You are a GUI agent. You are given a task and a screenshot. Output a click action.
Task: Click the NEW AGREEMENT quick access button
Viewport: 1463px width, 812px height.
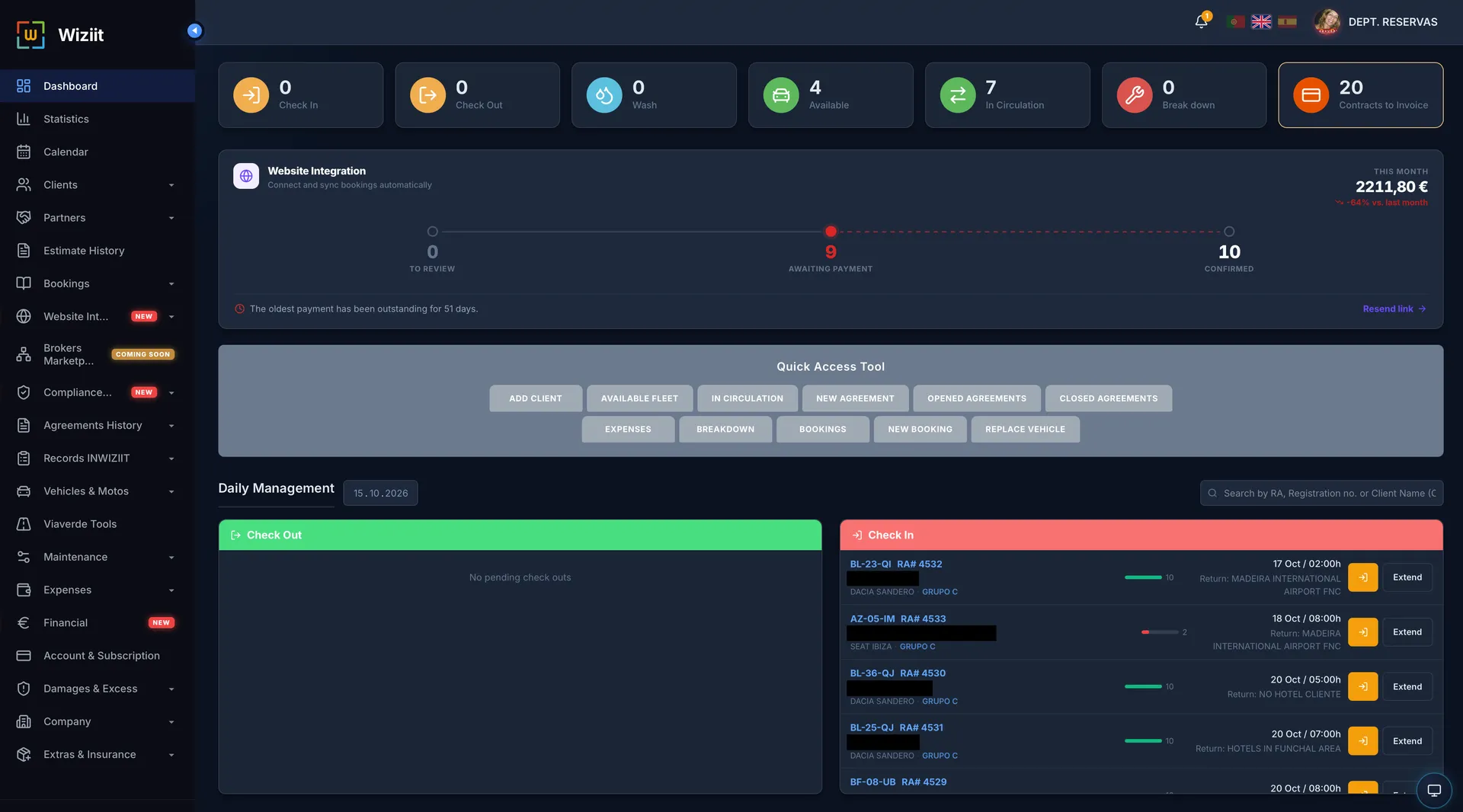855,398
